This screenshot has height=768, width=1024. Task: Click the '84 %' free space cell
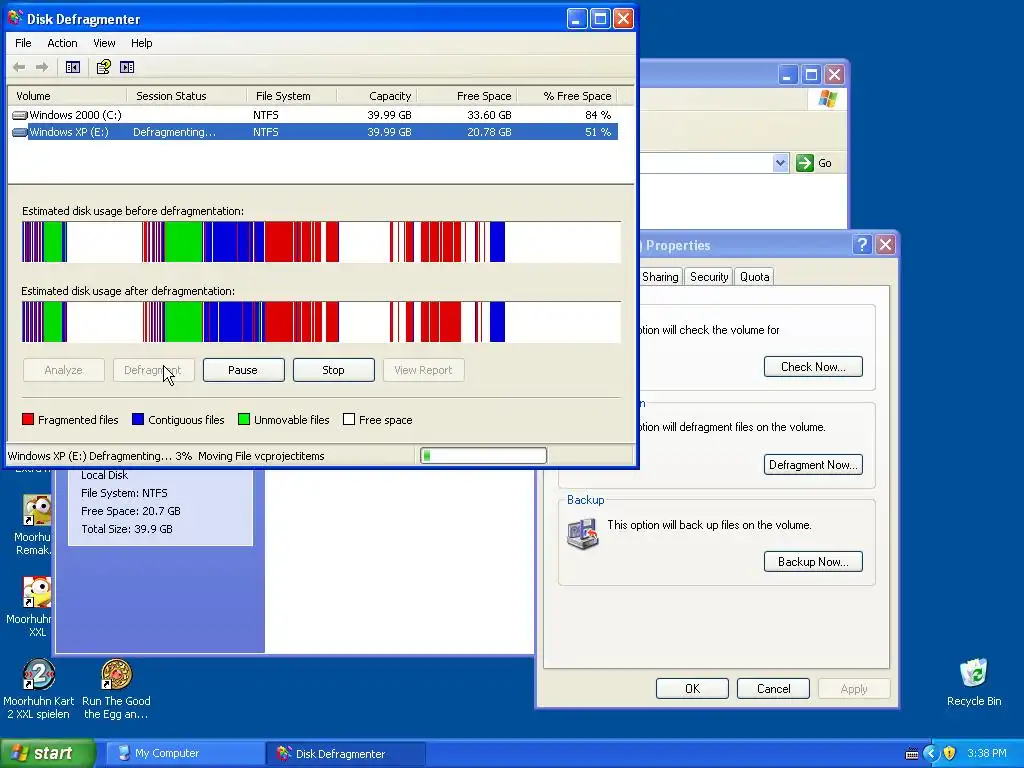tap(598, 115)
